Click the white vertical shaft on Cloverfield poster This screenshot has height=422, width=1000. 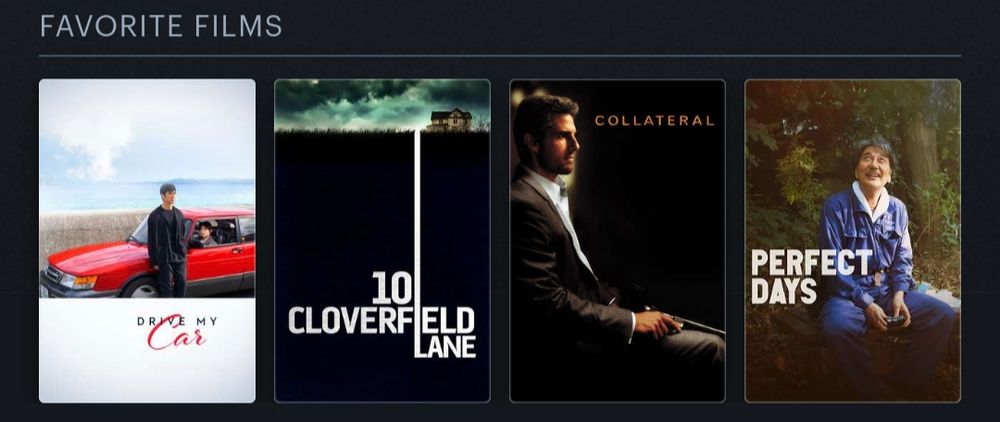click(x=418, y=242)
